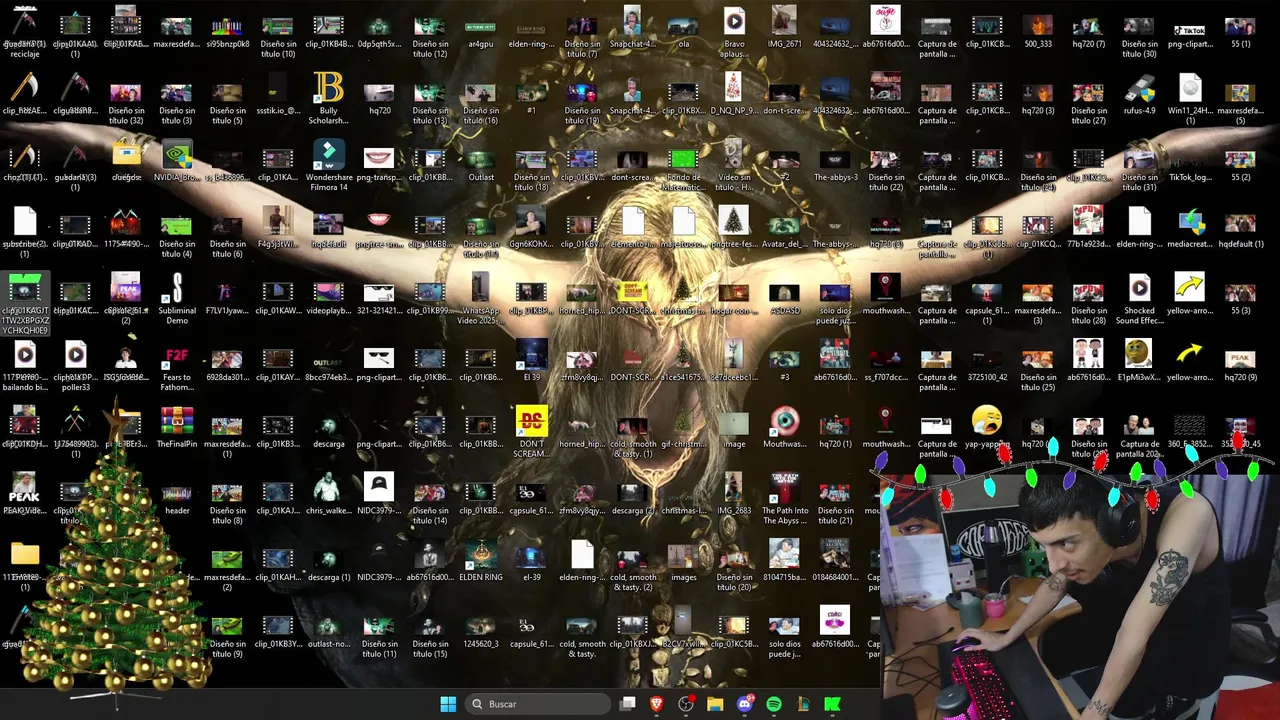Select the TheFinalPin desktop icon
The image size is (1280, 720).
[x=177, y=426]
